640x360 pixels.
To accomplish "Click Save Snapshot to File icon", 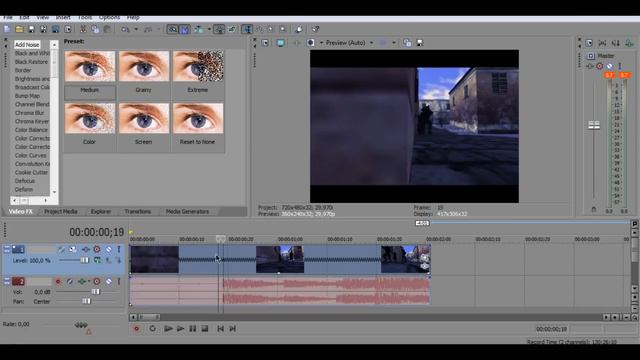I will point(420,42).
